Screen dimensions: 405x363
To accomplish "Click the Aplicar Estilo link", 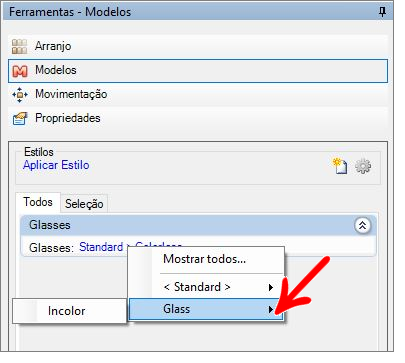I will tap(56, 165).
